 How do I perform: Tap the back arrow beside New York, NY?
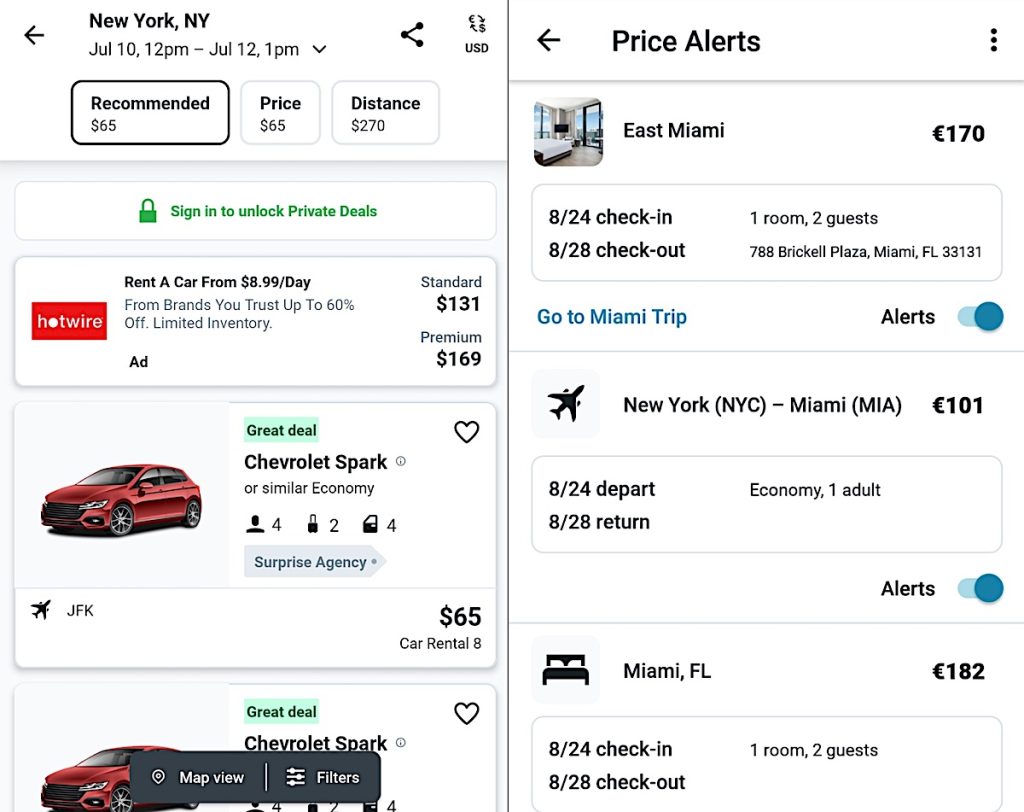point(35,34)
